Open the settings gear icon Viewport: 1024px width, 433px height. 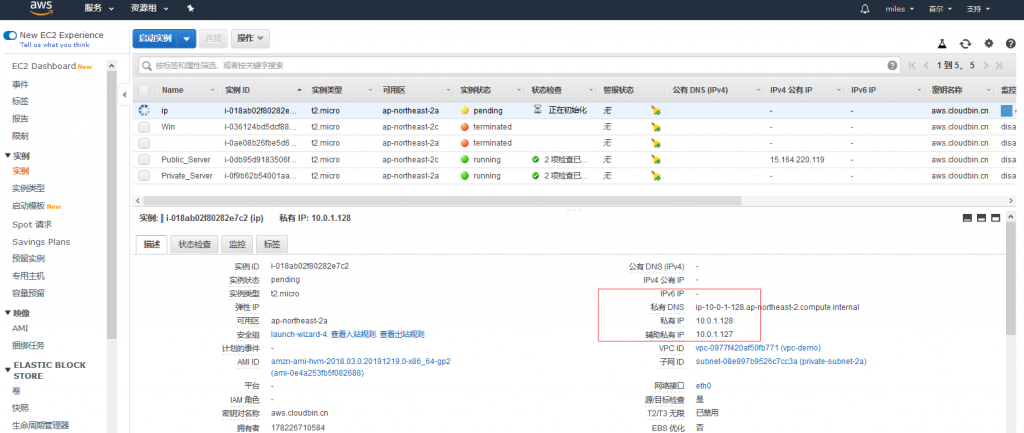989,44
